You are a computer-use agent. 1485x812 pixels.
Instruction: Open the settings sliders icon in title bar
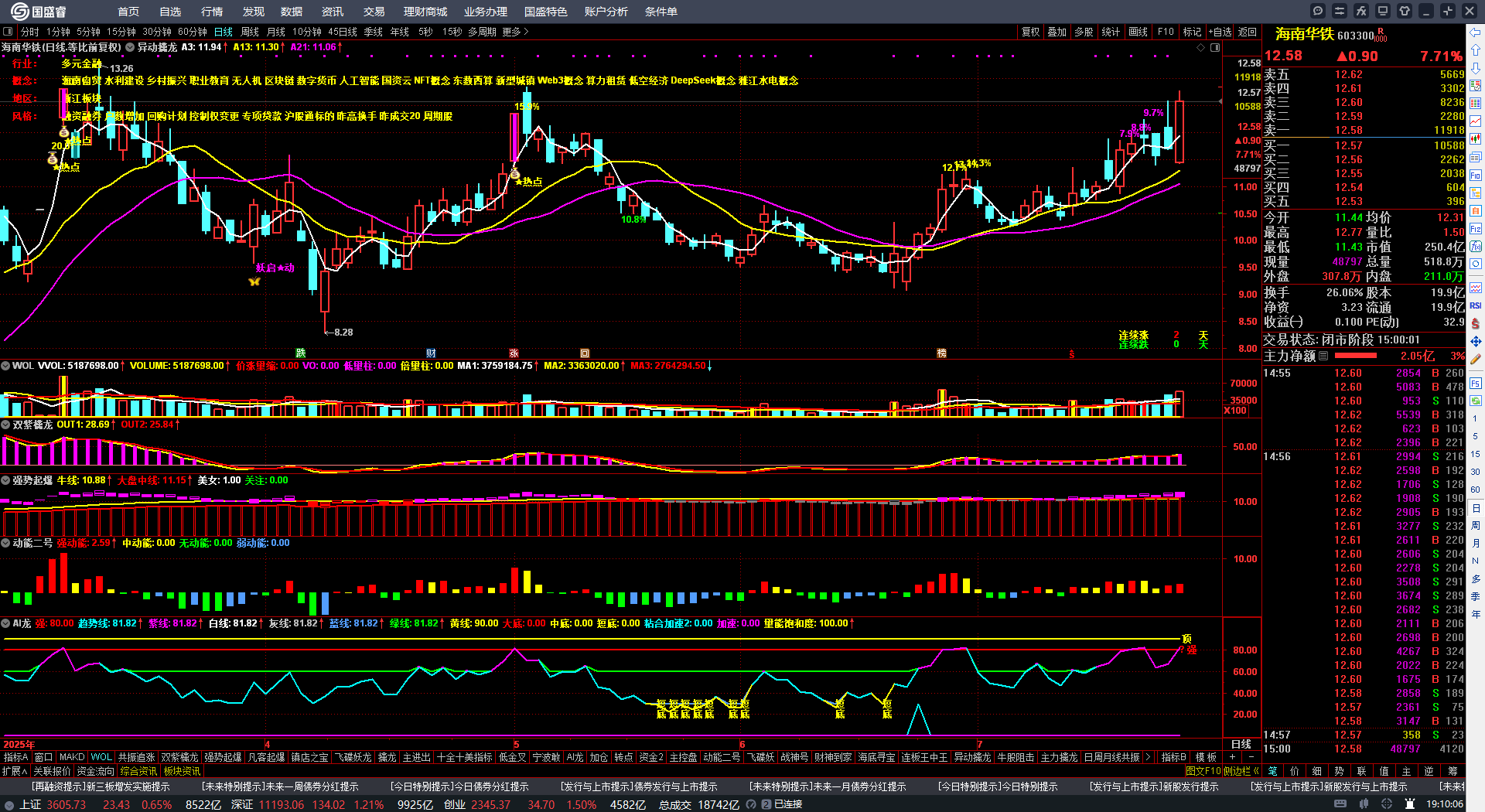click(x=1340, y=11)
